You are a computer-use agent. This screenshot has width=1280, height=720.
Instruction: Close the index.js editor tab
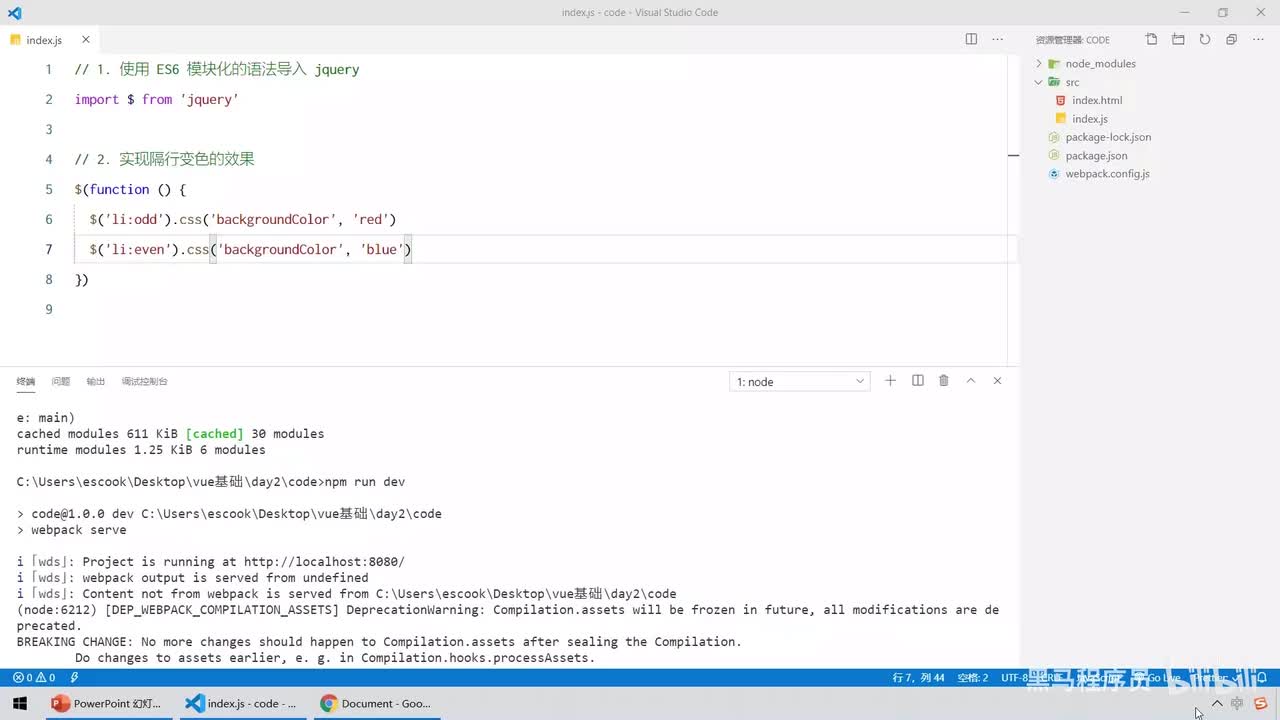(86, 40)
